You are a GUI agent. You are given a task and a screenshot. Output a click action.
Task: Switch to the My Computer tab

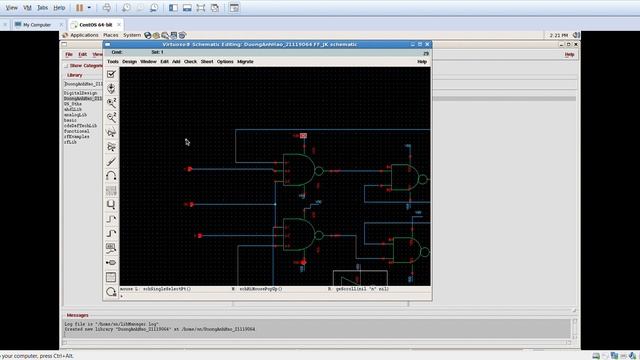point(37,25)
